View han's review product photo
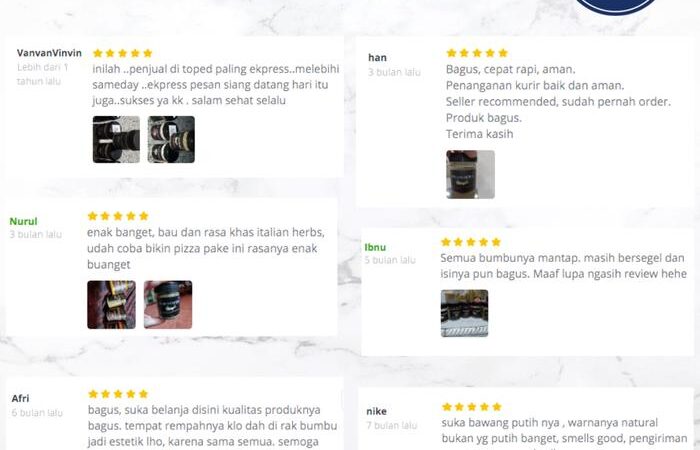The height and width of the screenshot is (450, 700). point(470,174)
